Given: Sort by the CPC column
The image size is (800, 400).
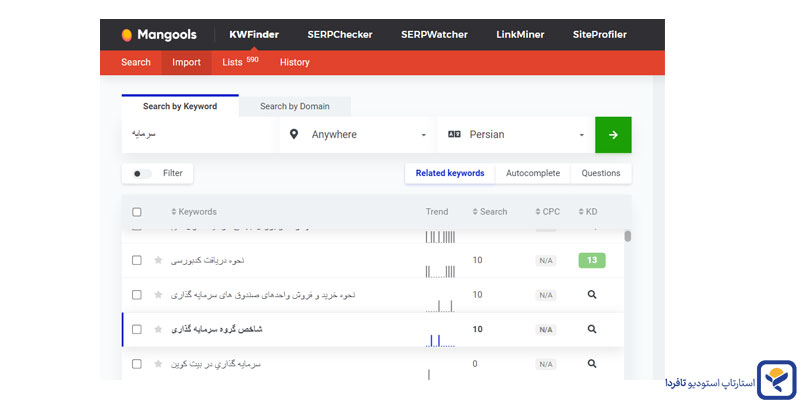Looking at the screenshot, I should [547, 212].
